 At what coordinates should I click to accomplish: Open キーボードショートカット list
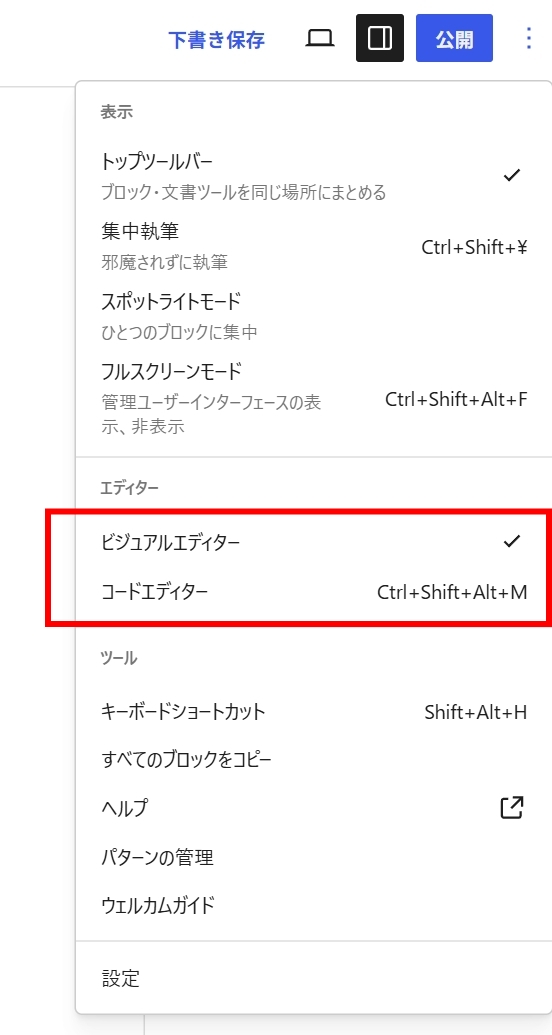(314, 712)
